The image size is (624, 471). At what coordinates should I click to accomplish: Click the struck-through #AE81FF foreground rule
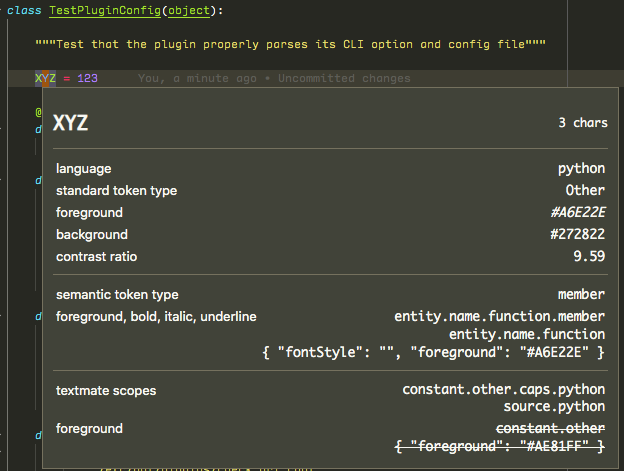click(500, 446)
